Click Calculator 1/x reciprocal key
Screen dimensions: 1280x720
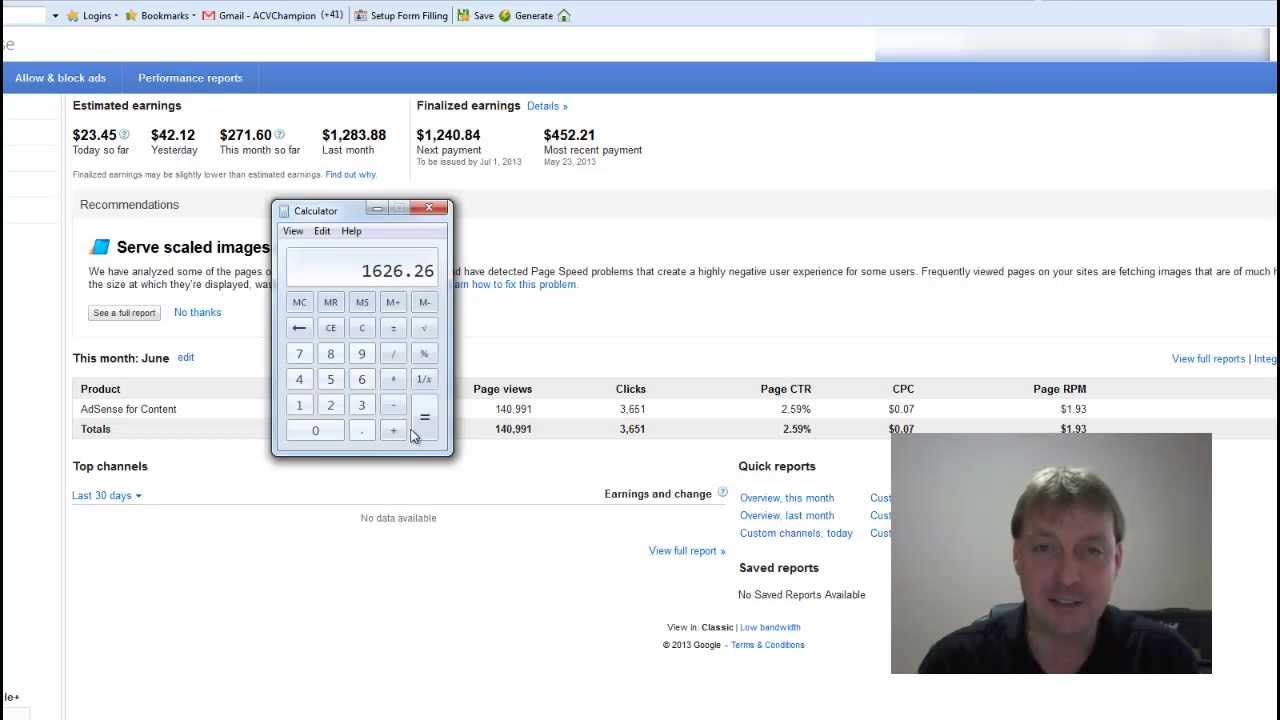point(425,380)
